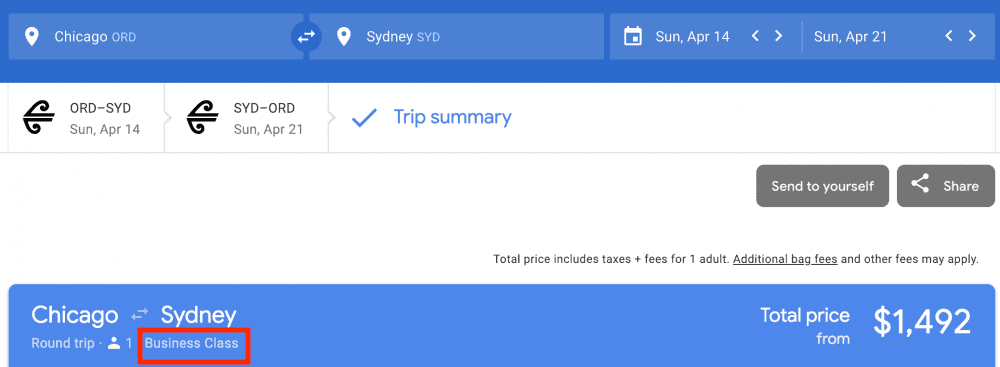Click the location pin beside Chicago ORD
The height and width of the screenshot is (367, 1000).
point(31,37)
